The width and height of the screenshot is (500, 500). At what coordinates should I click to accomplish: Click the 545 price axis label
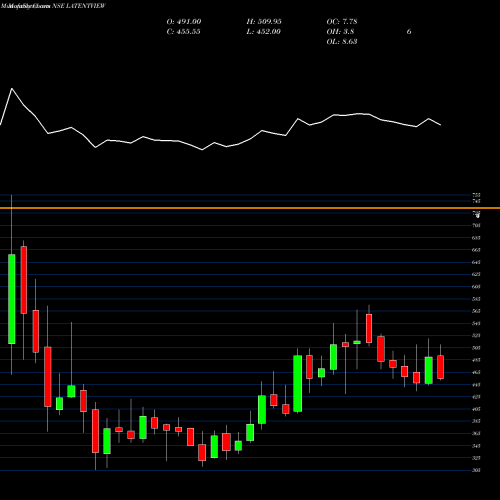tap(476, 323)
